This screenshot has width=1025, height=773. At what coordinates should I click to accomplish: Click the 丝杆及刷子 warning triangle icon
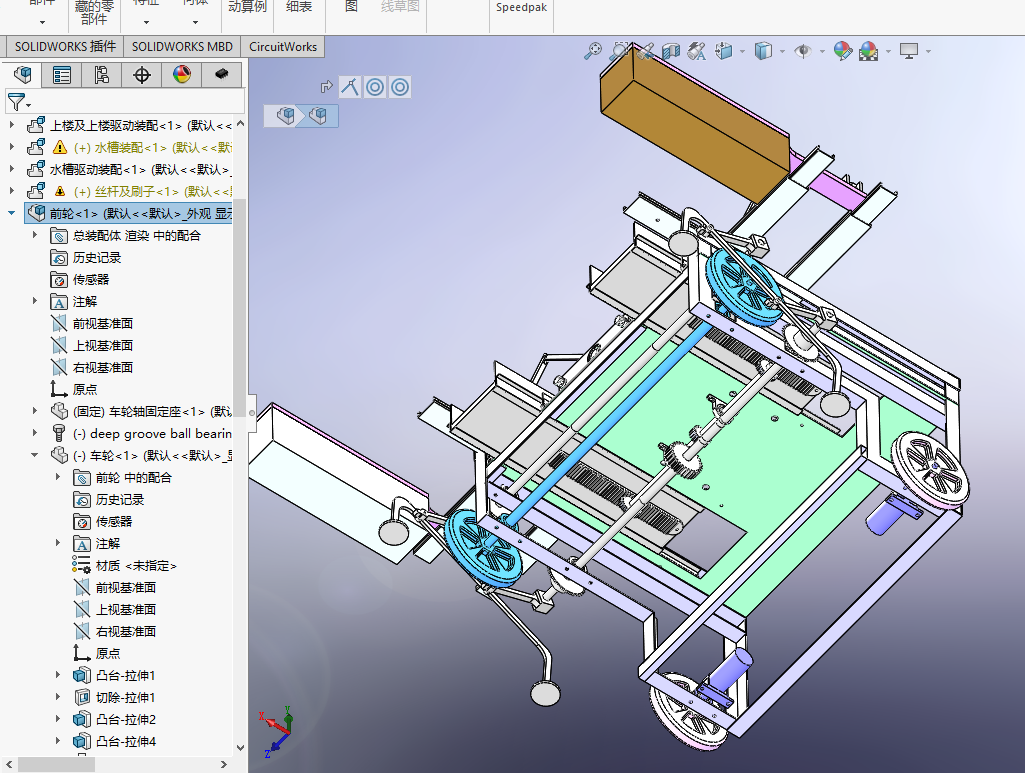[x=59, y=191]
